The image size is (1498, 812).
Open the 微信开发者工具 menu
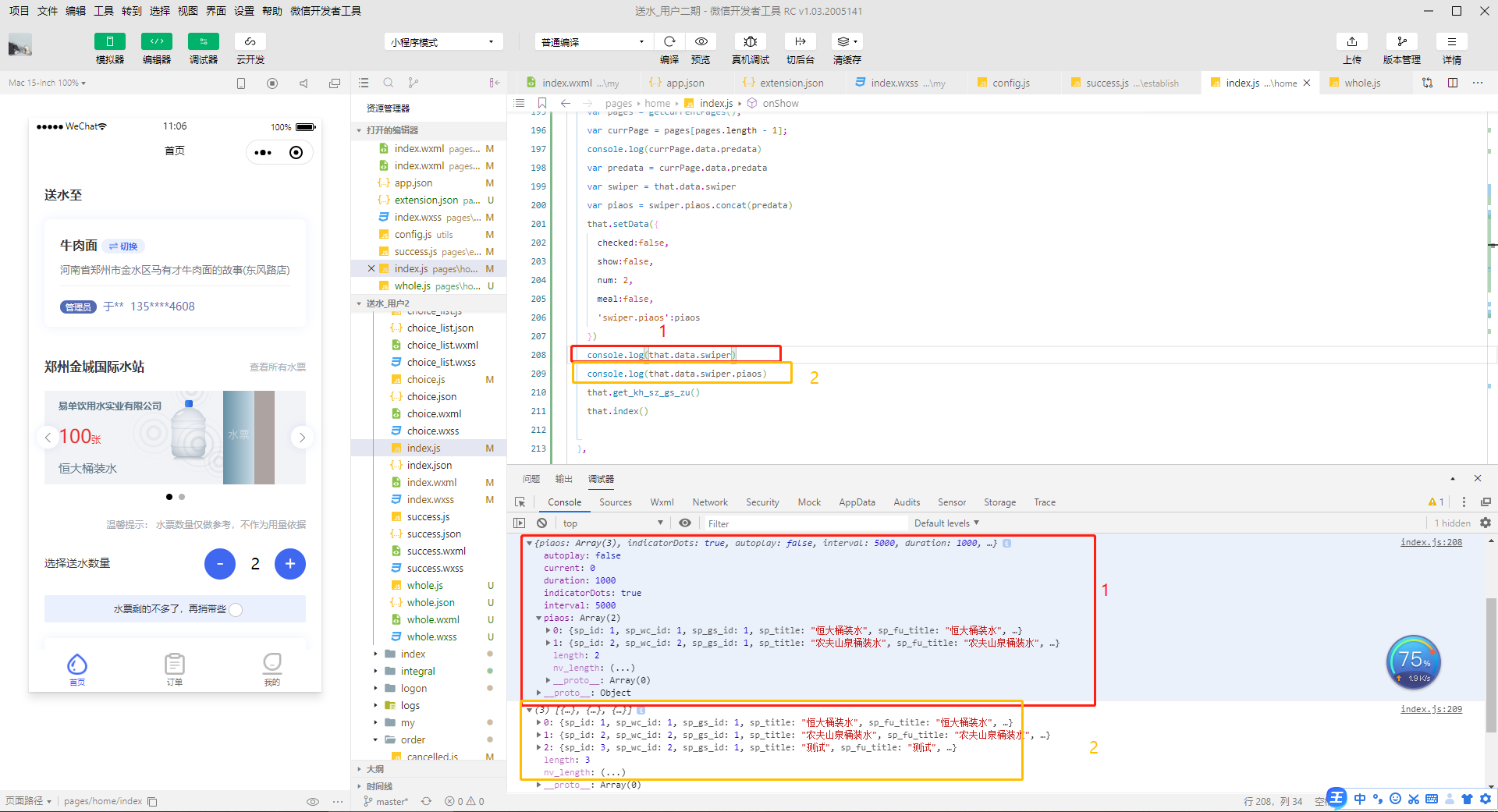325,11
